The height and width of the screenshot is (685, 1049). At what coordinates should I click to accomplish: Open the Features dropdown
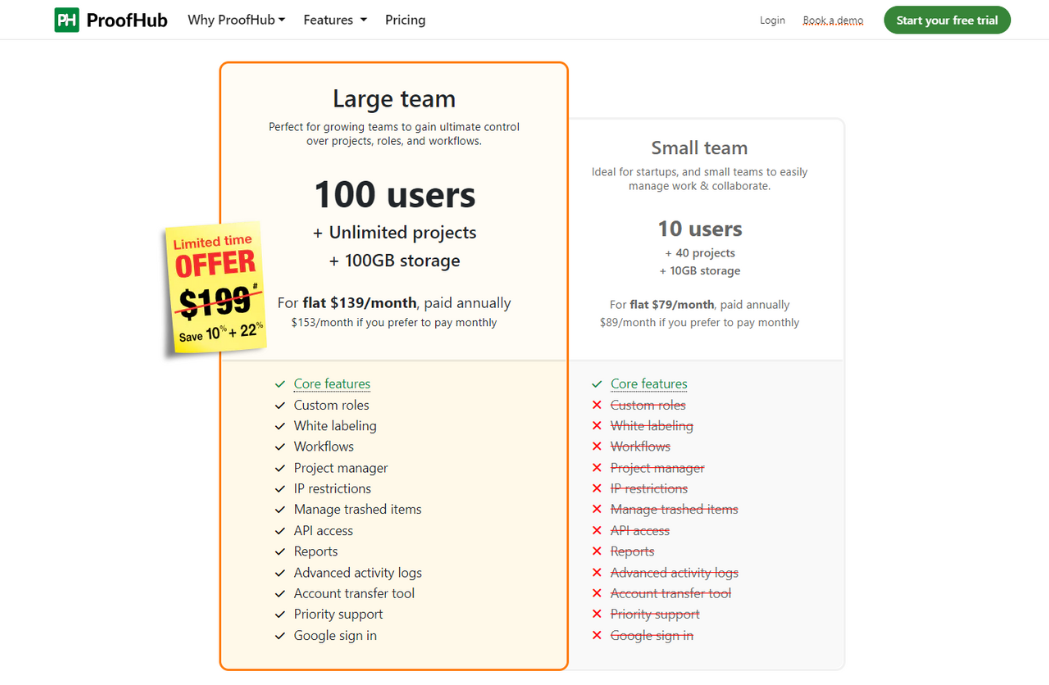(334, 19)
